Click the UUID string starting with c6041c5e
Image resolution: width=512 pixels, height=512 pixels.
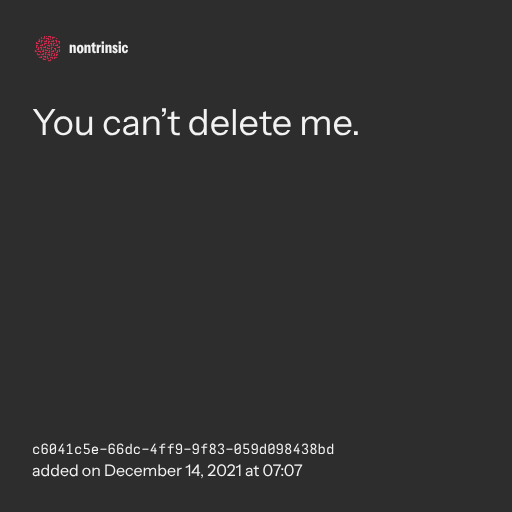[x=183, y=449]
